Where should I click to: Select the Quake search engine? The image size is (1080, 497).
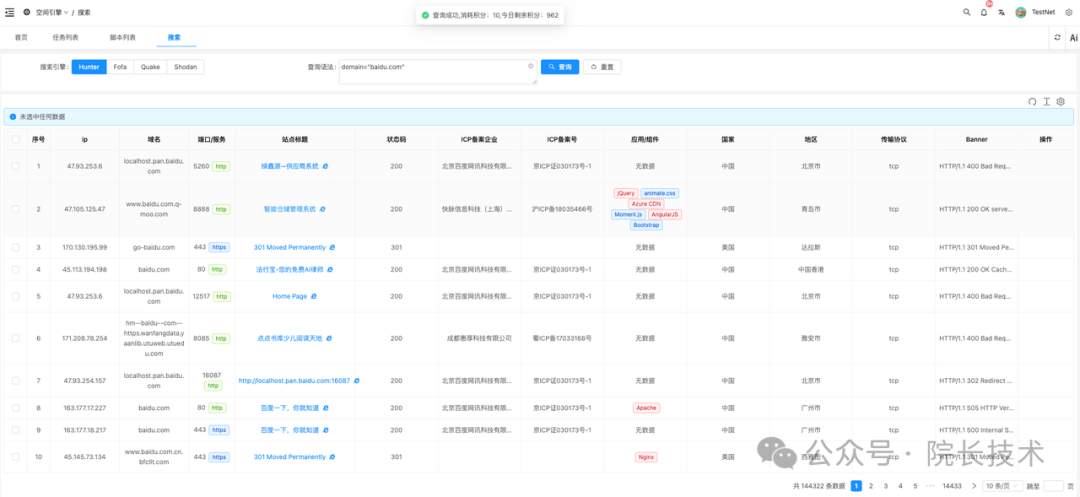pyautogui.click(x=150, y=67)
